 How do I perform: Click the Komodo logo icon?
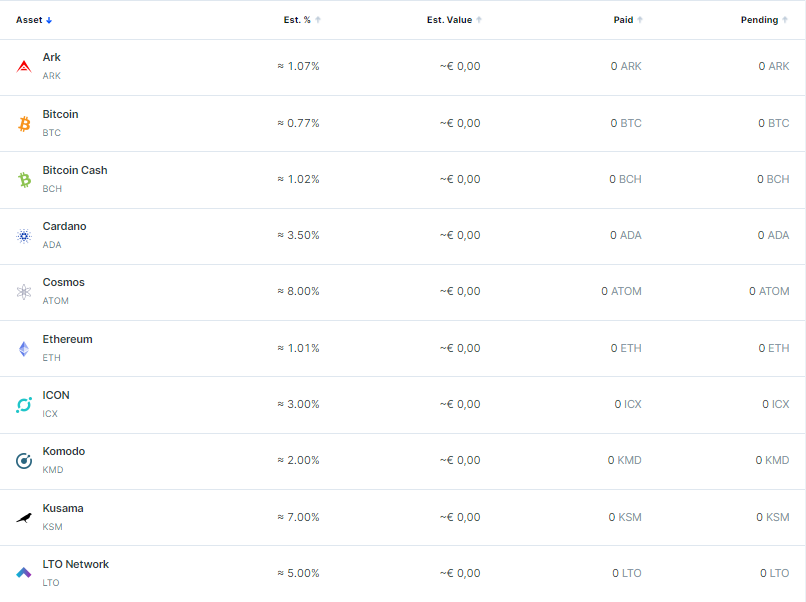click(x=24, y=461)
